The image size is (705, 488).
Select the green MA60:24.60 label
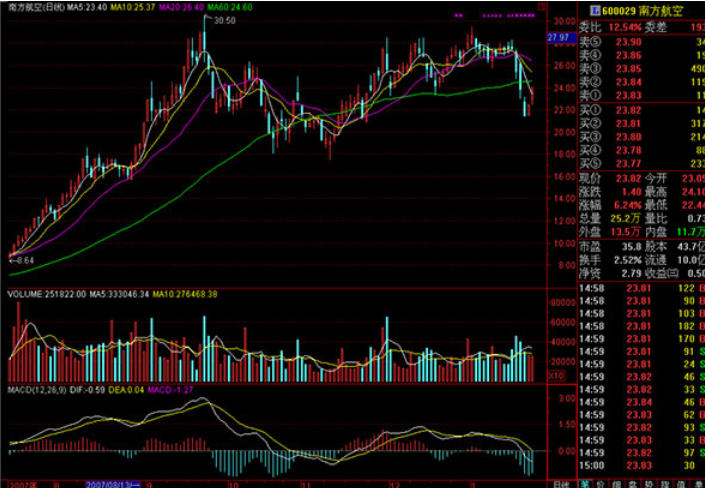click(x=231, y=7)
